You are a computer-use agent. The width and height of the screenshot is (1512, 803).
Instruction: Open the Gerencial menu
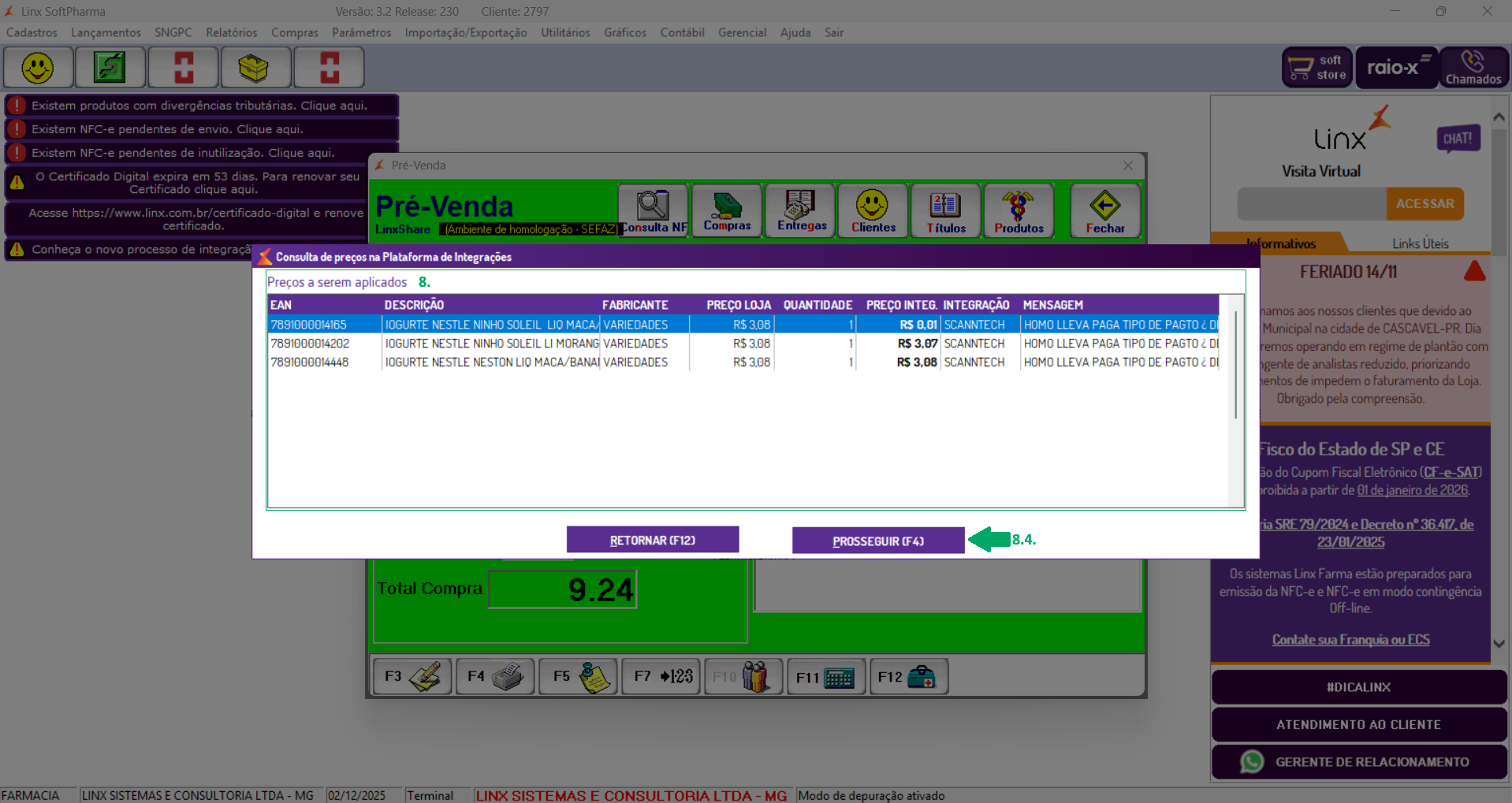point(742,32)
